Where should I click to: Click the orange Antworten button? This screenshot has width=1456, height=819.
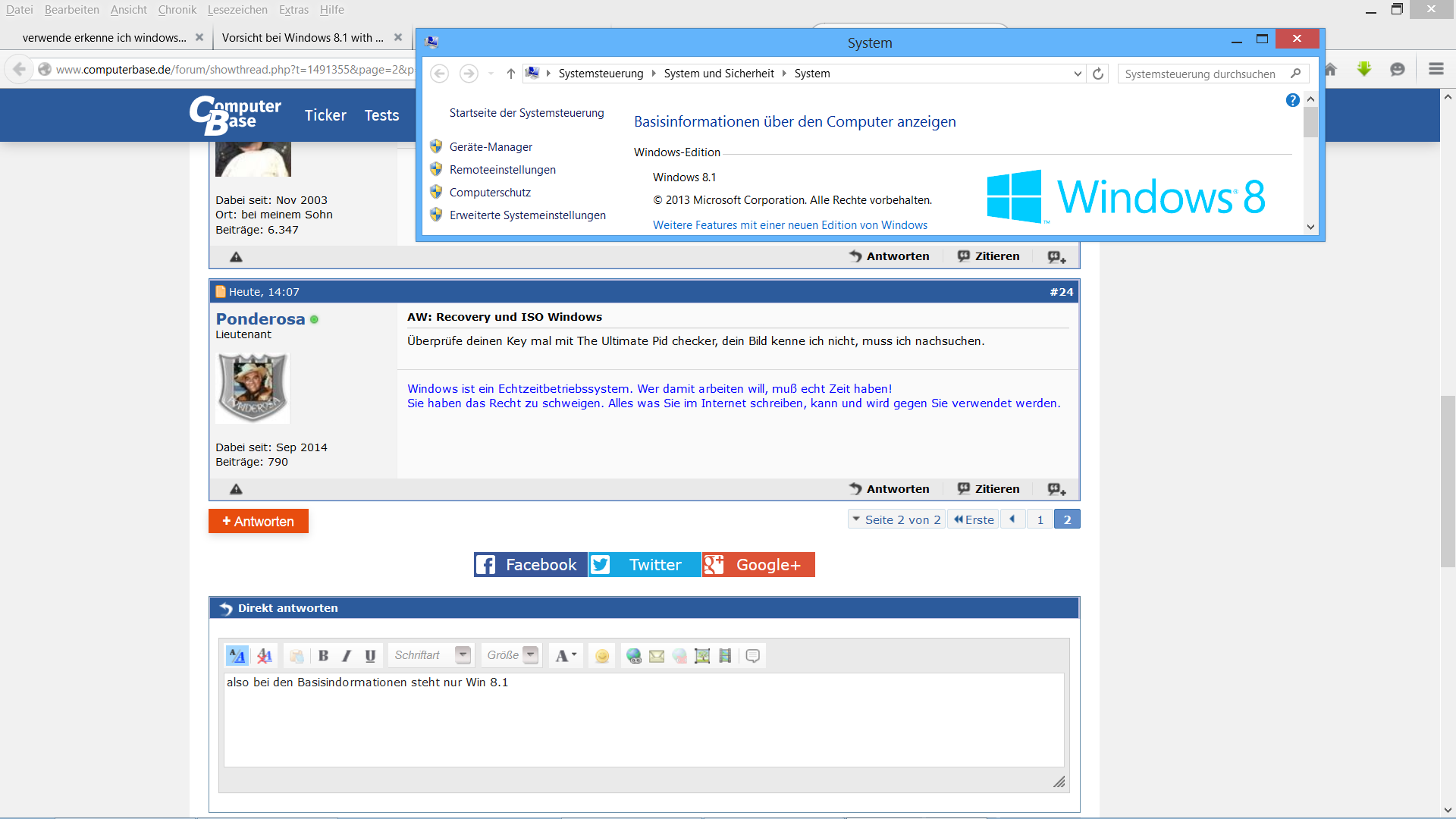coord(259,521)
